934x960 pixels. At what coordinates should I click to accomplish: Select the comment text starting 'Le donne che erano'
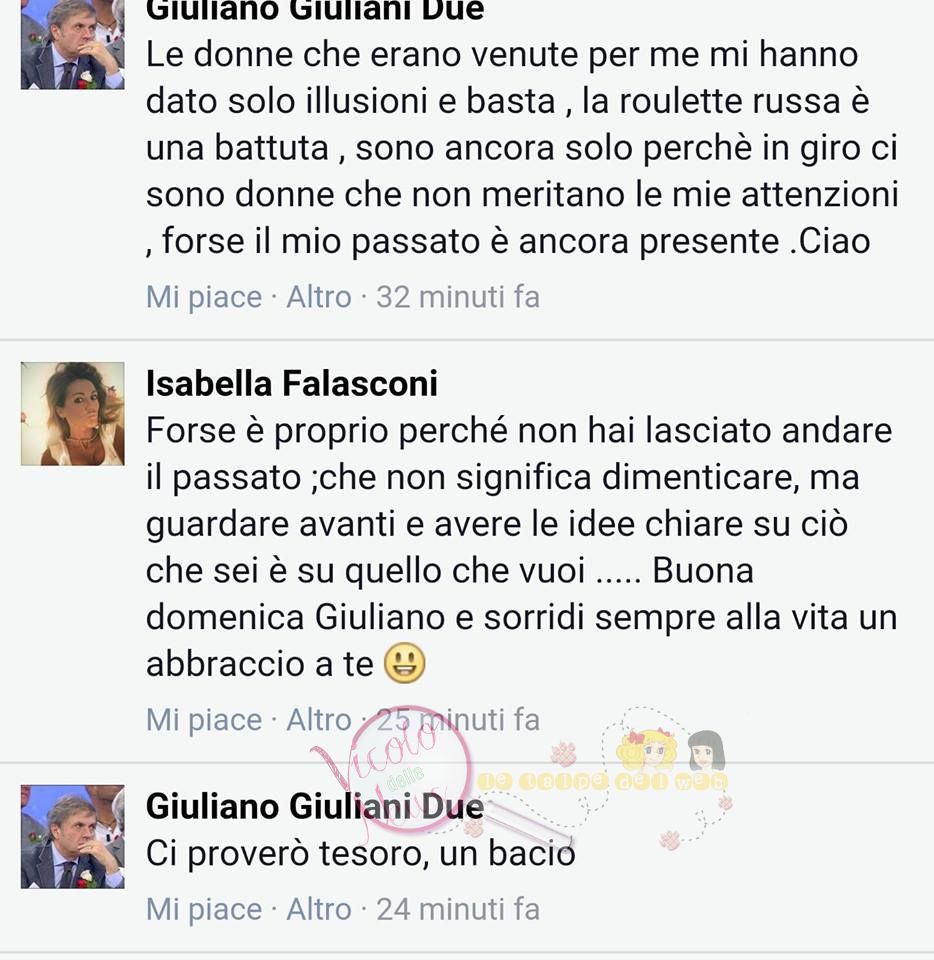pos(522,148)
